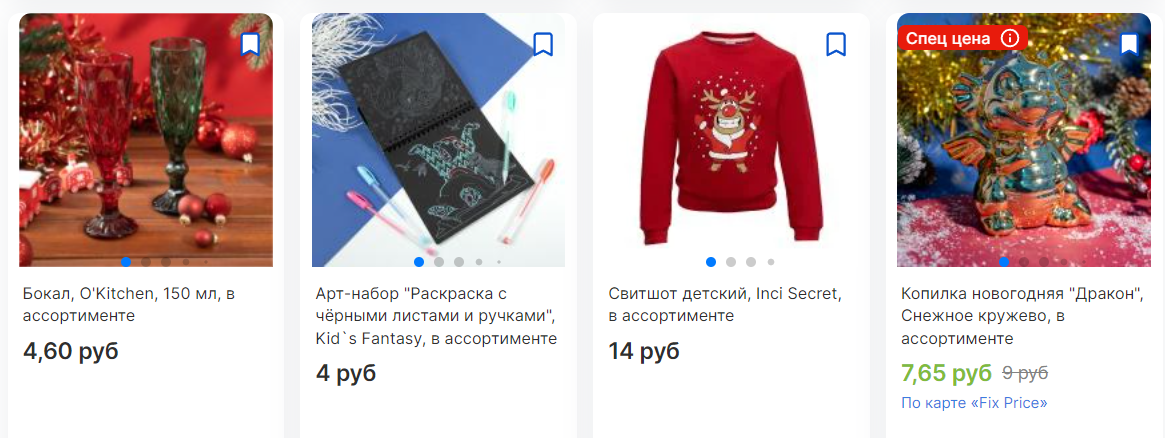Click the Спец цена red badge
Viewport: 1165px width, 438px height.
point(963,39)
